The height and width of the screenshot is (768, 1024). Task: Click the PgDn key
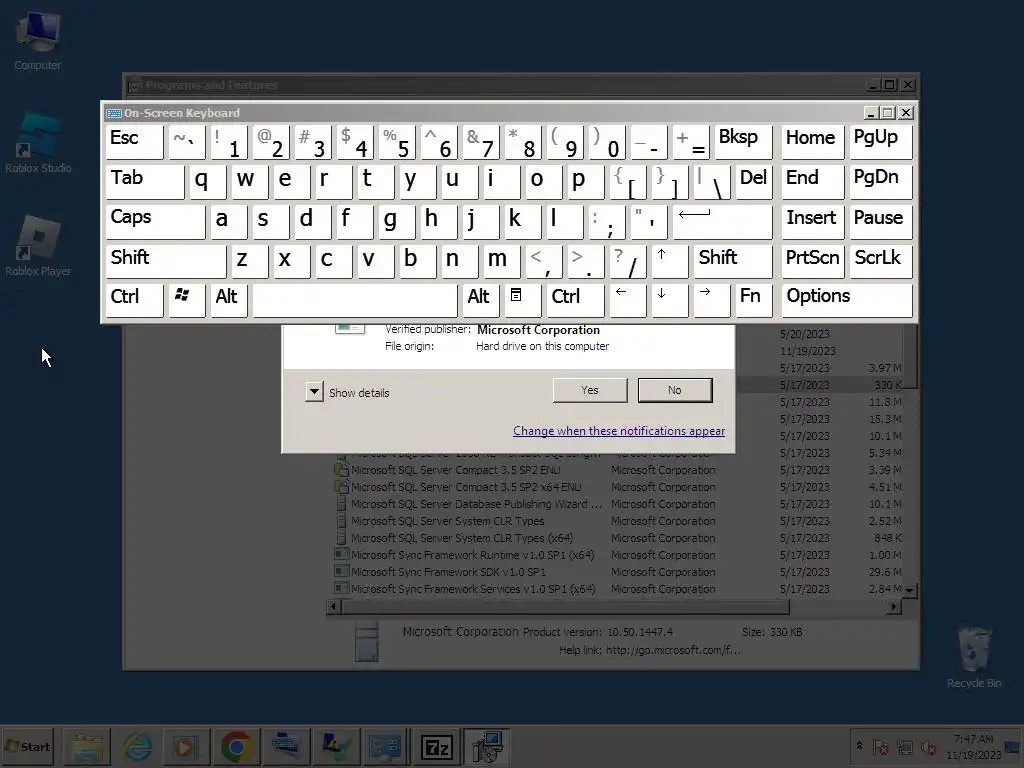[x=880, y=182]
